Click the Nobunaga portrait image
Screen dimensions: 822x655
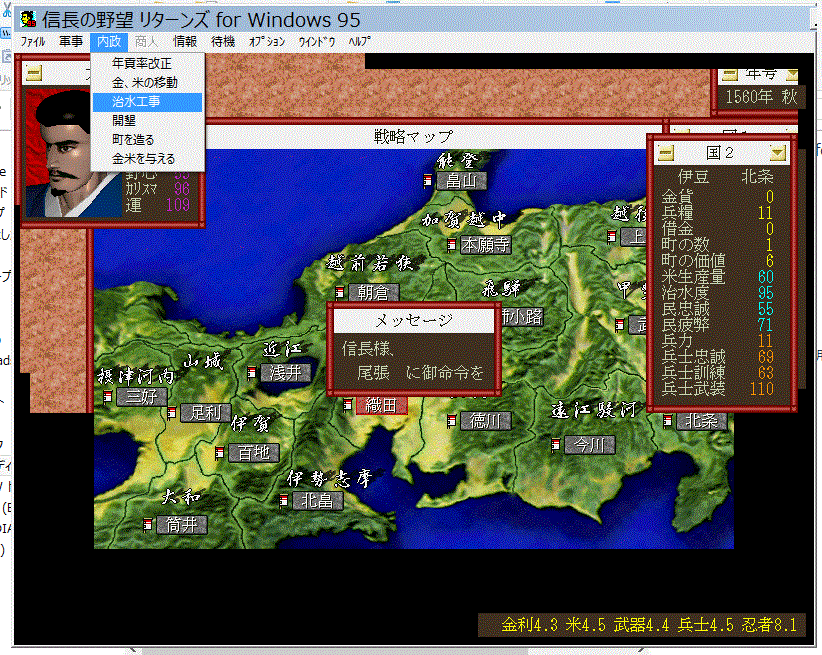(73, 153)
